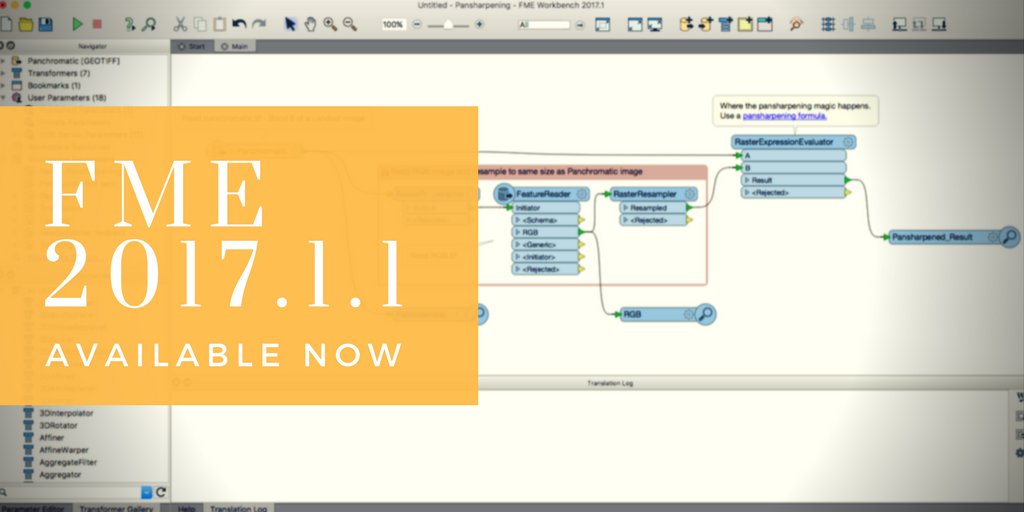Viewport: 1024px width, 512px height.
Task: Select the A input port
Action: tap(793, 155)
